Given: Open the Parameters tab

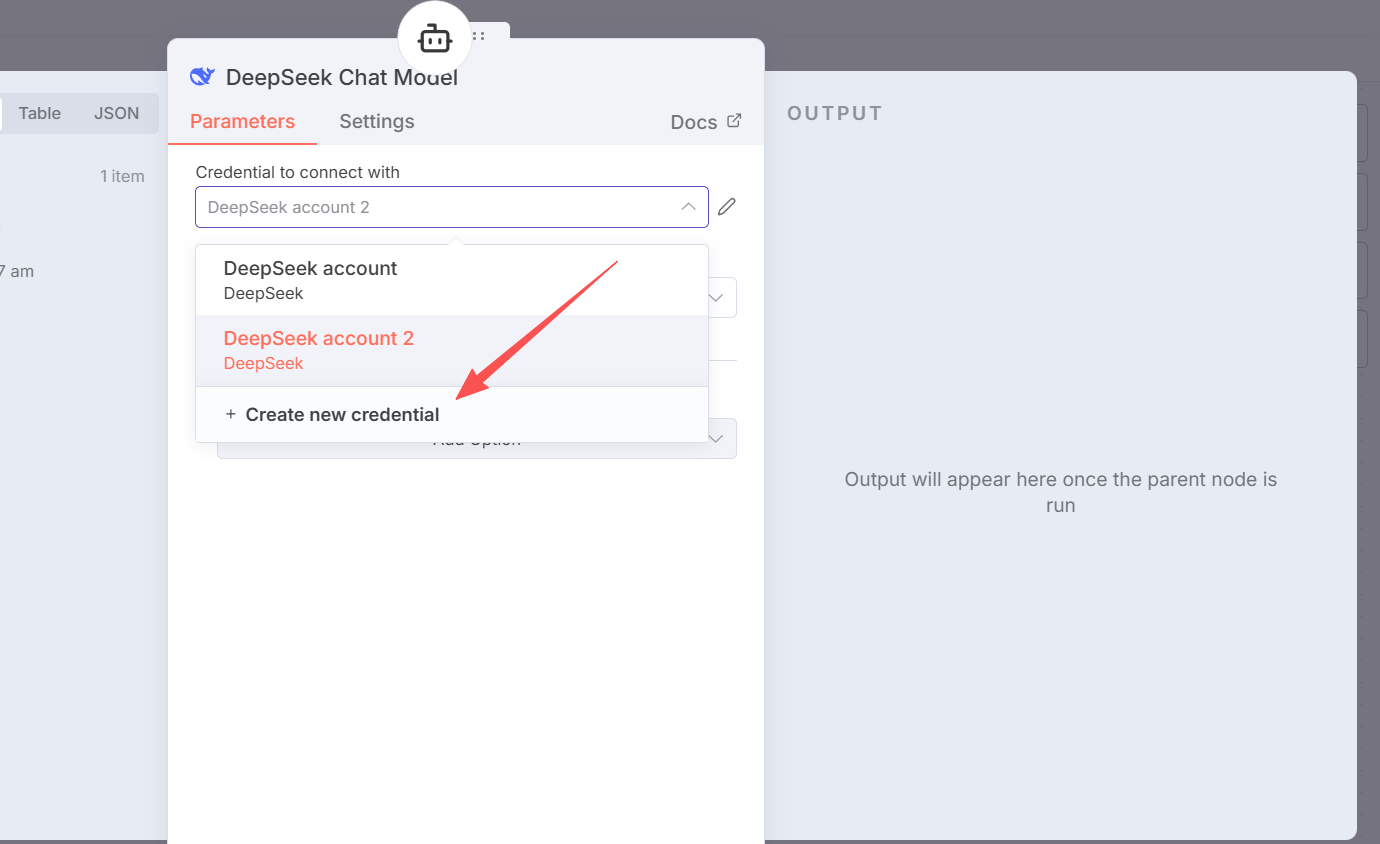Looking at the screenshot, I should point(242,121).
